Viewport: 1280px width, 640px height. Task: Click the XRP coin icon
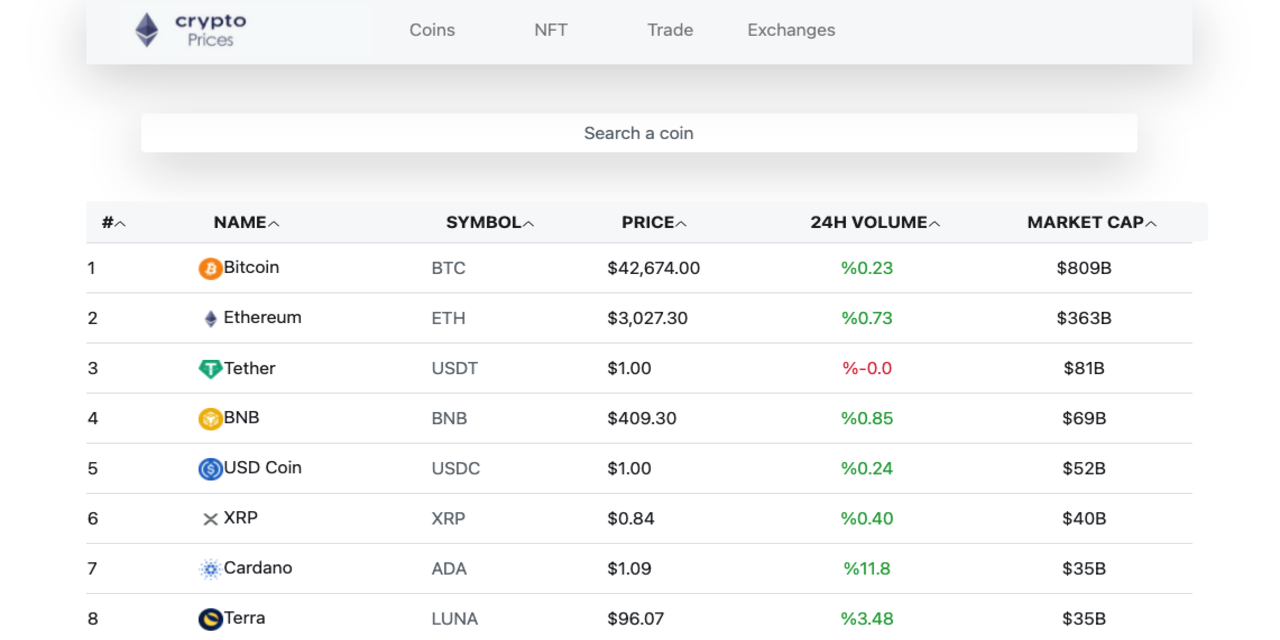[x=210, y=519]
